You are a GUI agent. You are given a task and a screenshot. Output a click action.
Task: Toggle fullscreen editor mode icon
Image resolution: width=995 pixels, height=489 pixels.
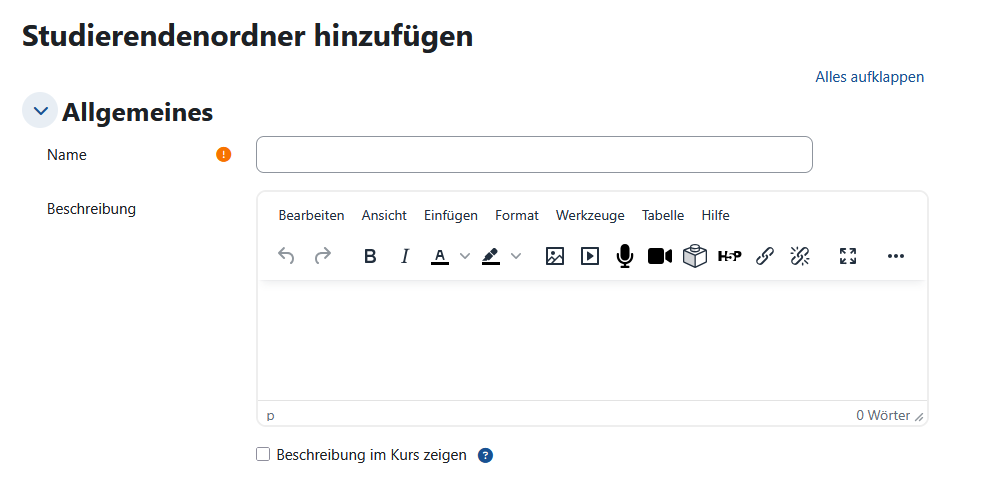pos(848,256)
